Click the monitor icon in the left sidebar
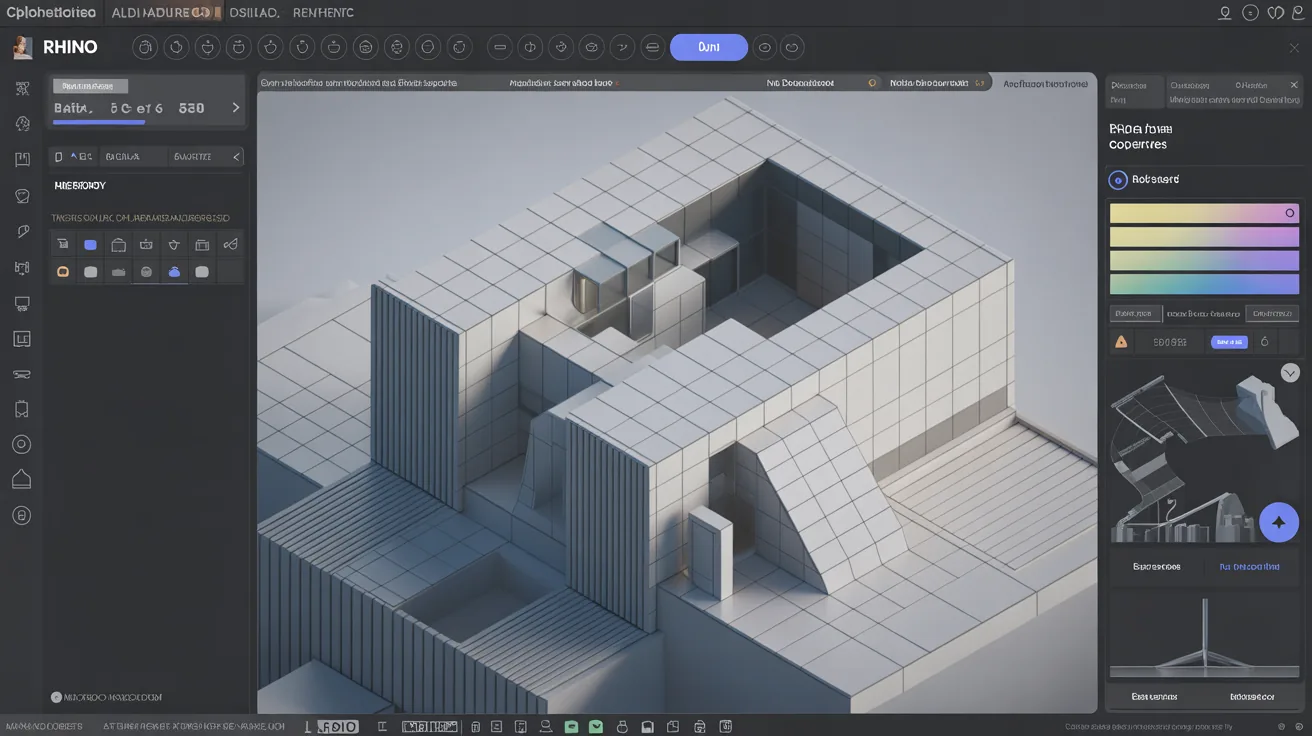The image size is (1312, 736). pyautogui.click(x=22, y=303)
